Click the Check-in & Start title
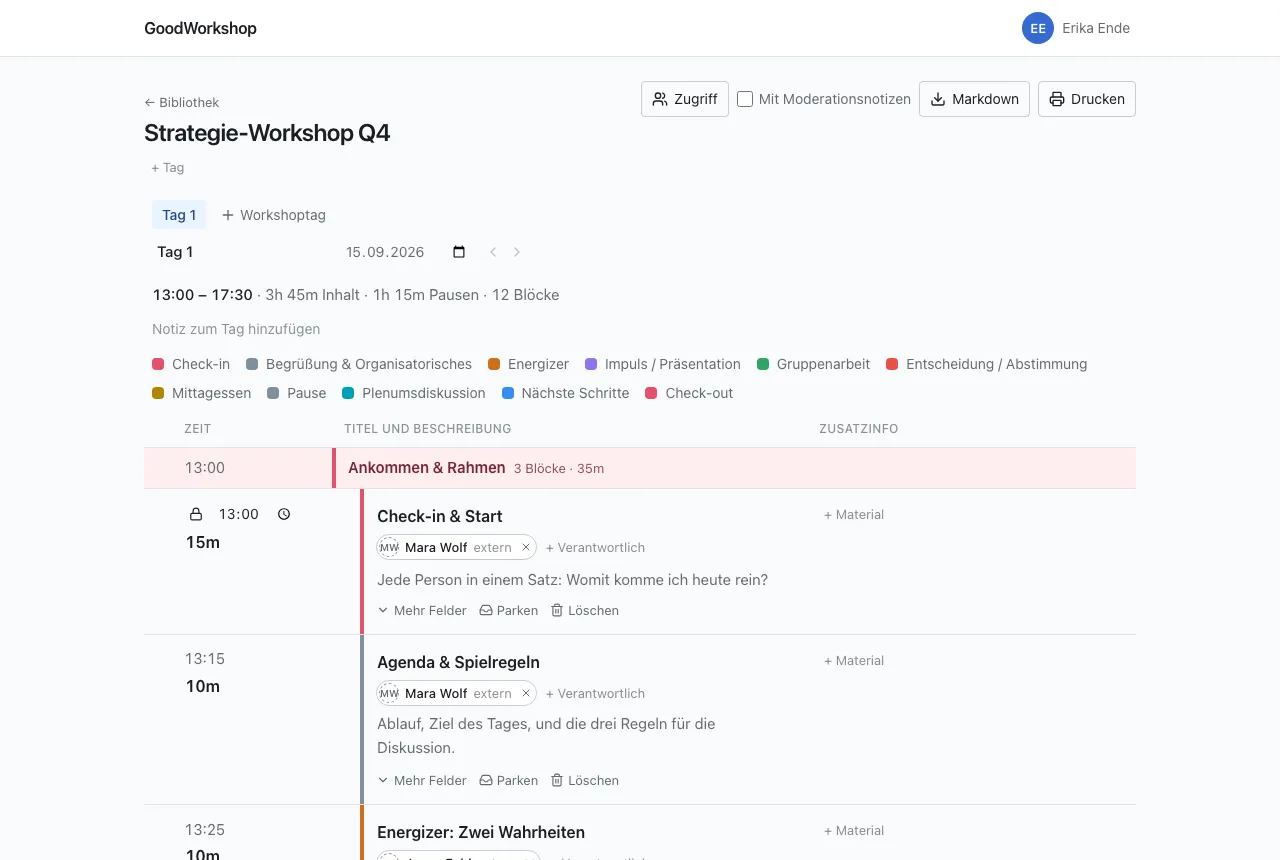The image size is (1280, 860). [440, 516]
